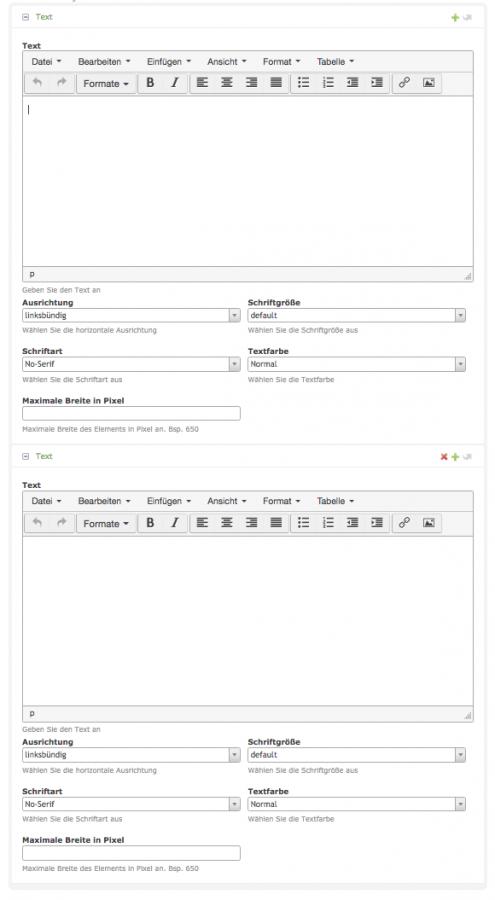Open Tabelle menu in second editor
This screenshot has width=495, height=900.
coord(335,501)
